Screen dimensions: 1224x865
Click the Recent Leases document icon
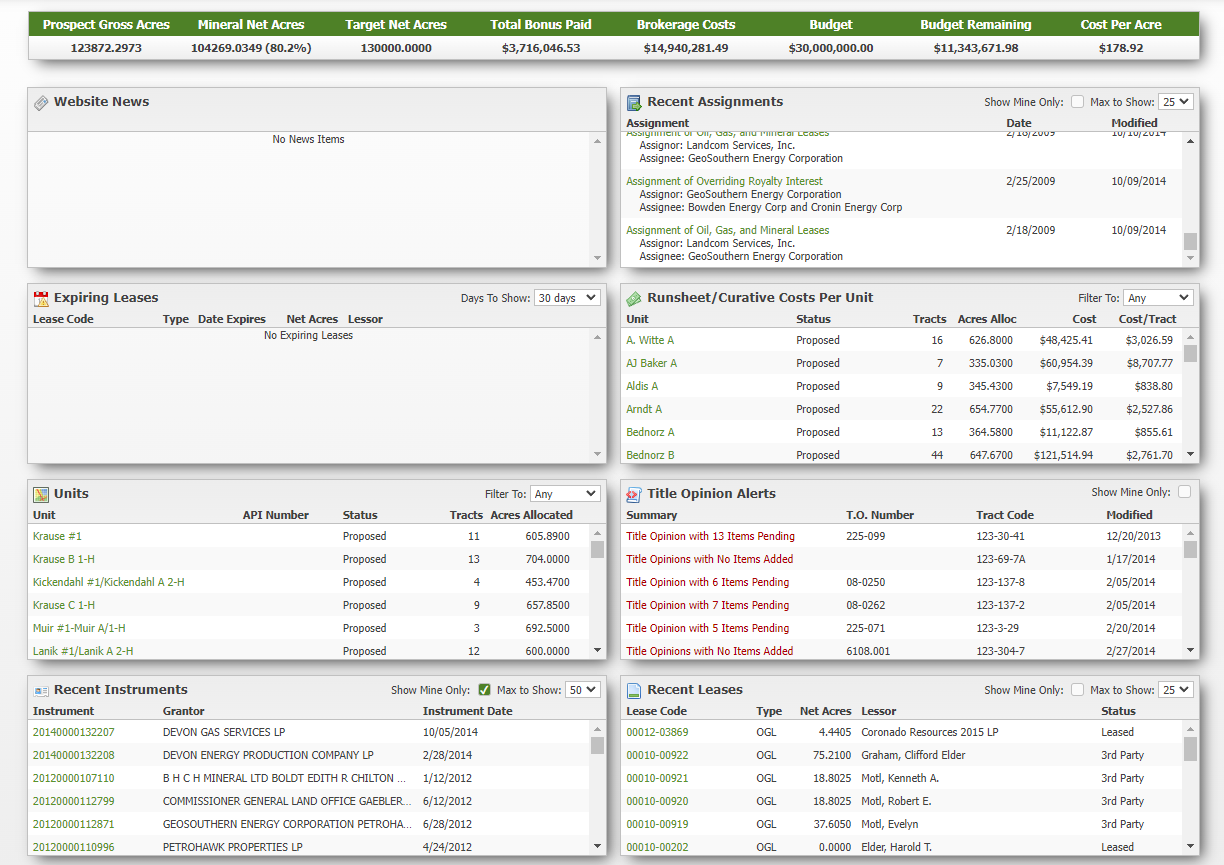point(633,690)
